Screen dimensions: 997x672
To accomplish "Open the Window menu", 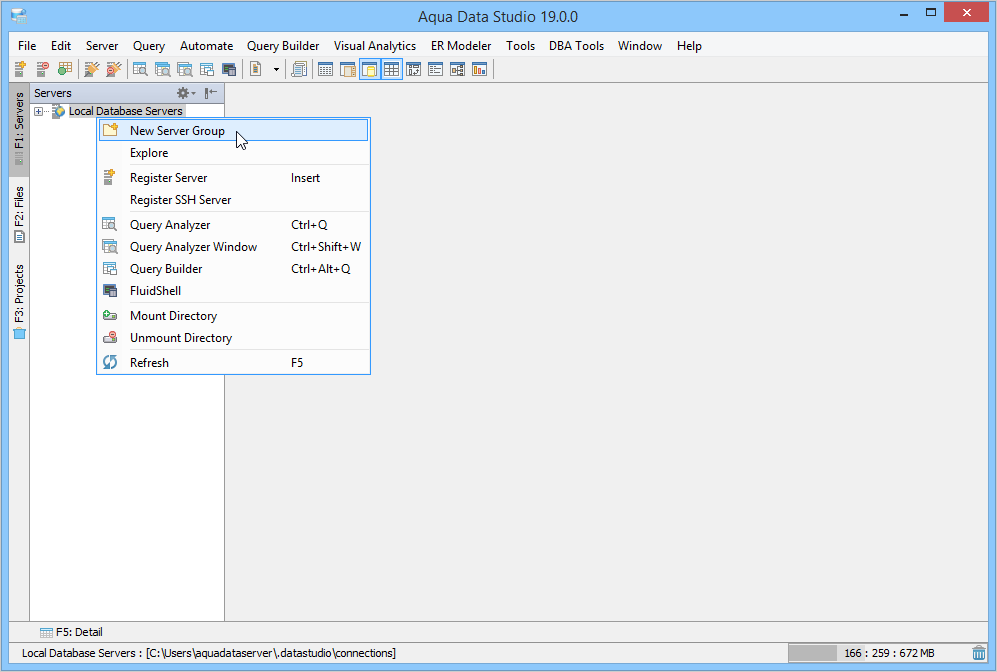I will click(640, 46).
